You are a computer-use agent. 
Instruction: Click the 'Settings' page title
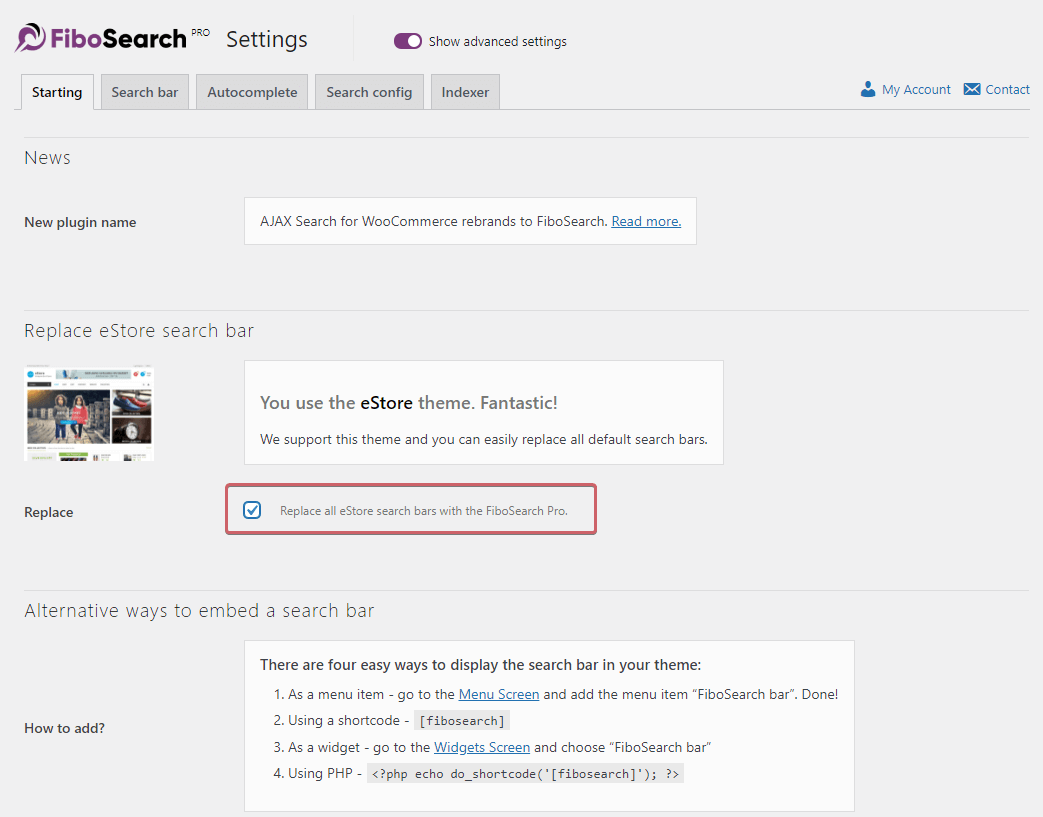pos(267,39)
